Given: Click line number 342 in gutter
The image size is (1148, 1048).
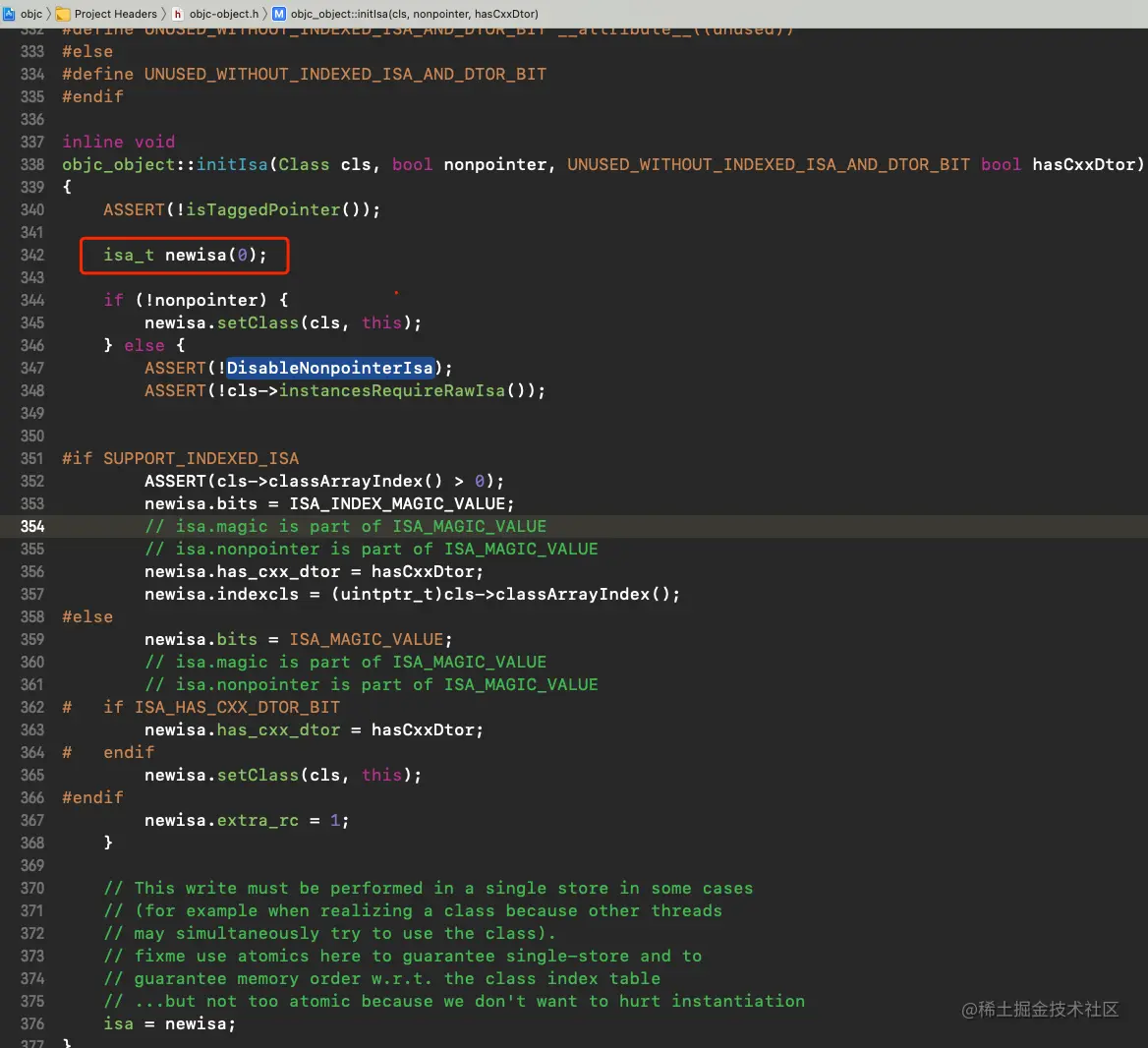Looking at the screenshot, I should [32, 255].
